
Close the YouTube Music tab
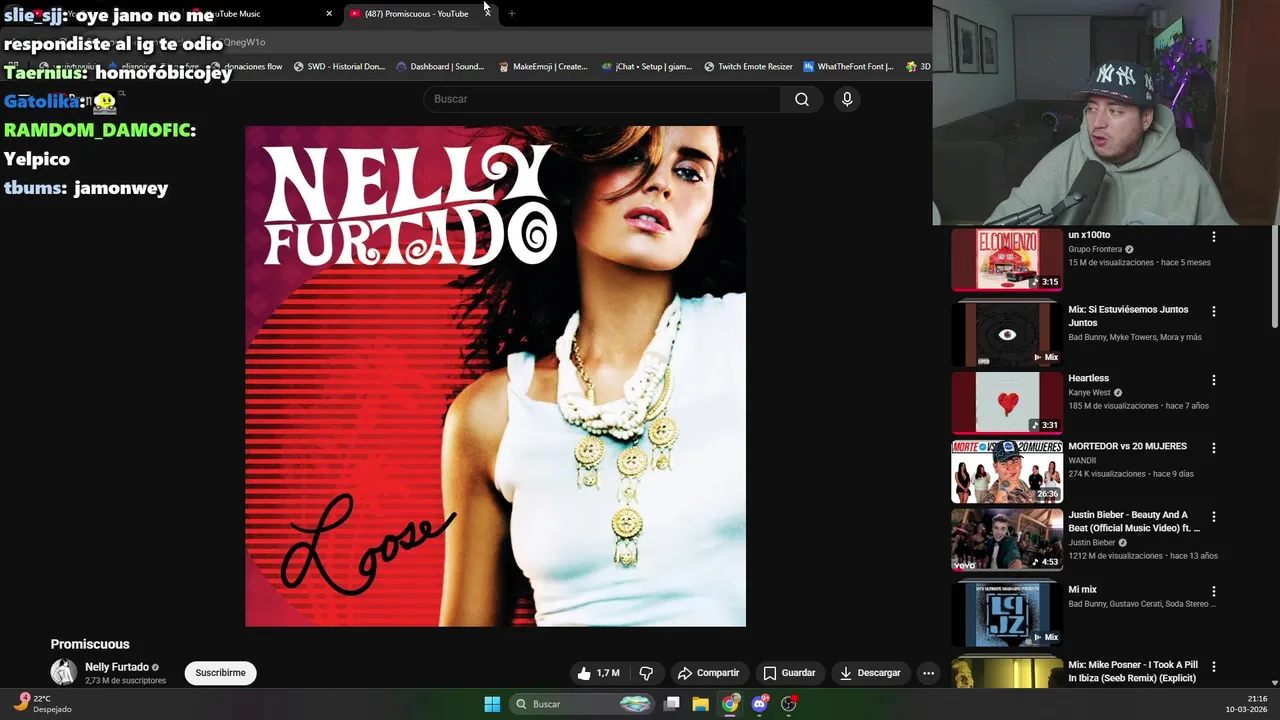click(329, 13)
